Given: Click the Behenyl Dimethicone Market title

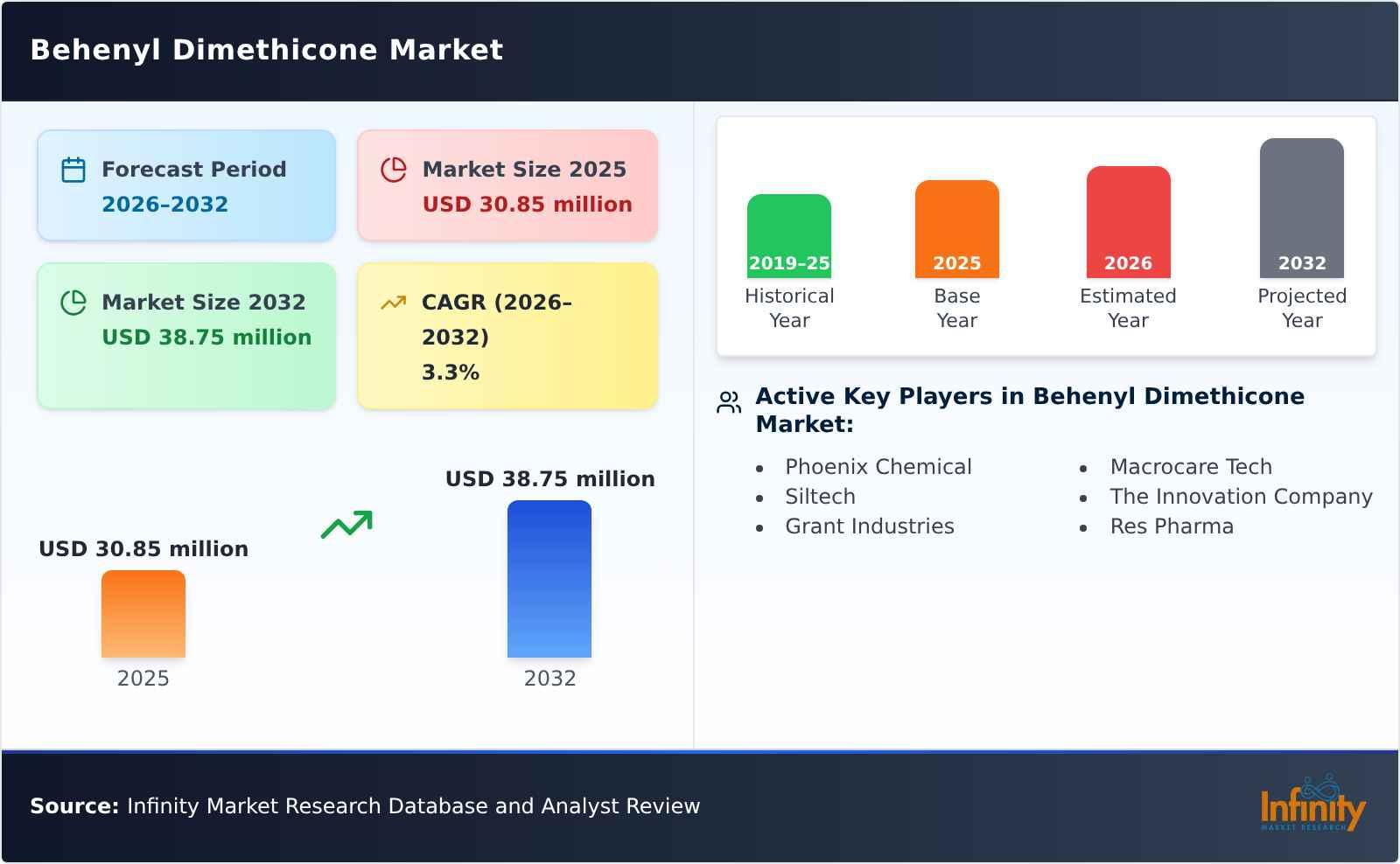Looking at the screenshot, I should click(266, 49).
